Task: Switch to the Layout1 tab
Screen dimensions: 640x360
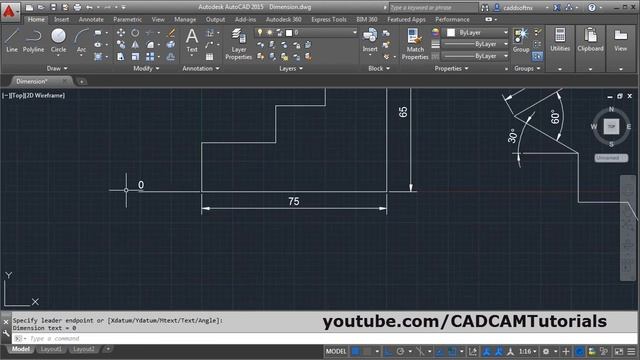Action: click(51, 349)
